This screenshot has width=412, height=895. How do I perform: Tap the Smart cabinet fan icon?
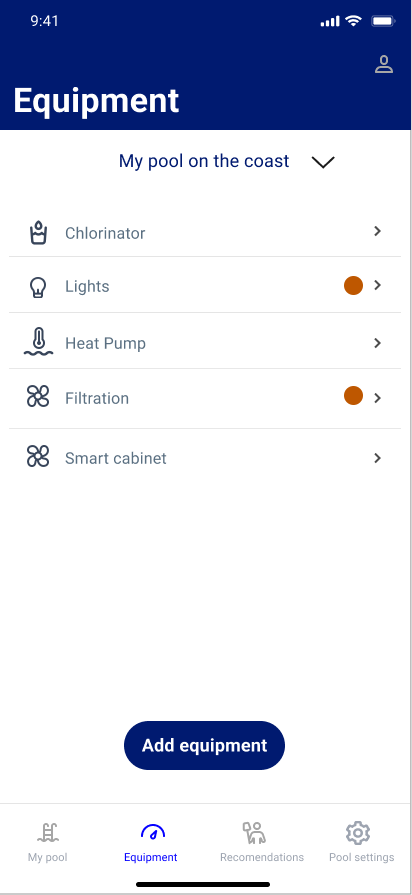[38, 457]
